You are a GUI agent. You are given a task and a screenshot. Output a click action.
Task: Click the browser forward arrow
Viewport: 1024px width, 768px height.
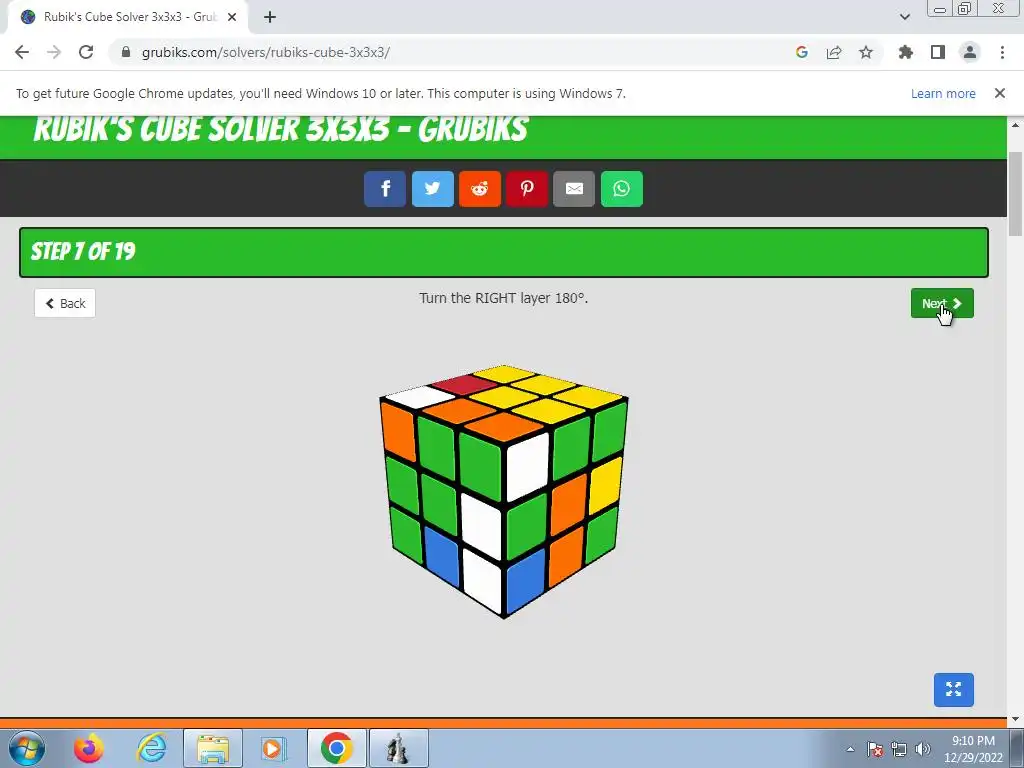click(x=54, y=52)
